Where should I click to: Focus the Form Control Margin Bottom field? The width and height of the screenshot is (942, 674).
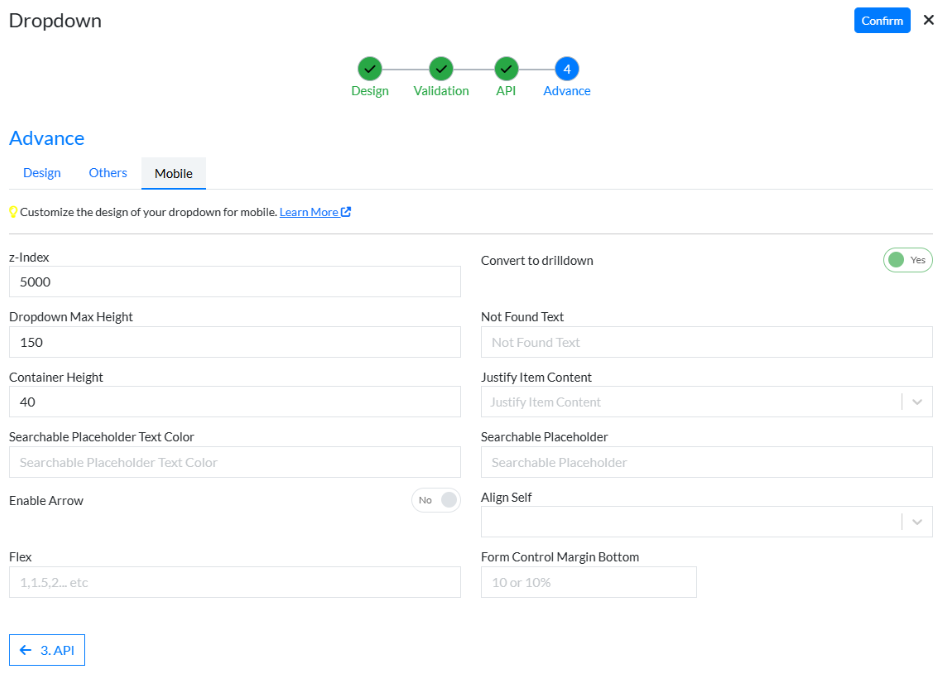pyautogui.click(x=588, y=582)
